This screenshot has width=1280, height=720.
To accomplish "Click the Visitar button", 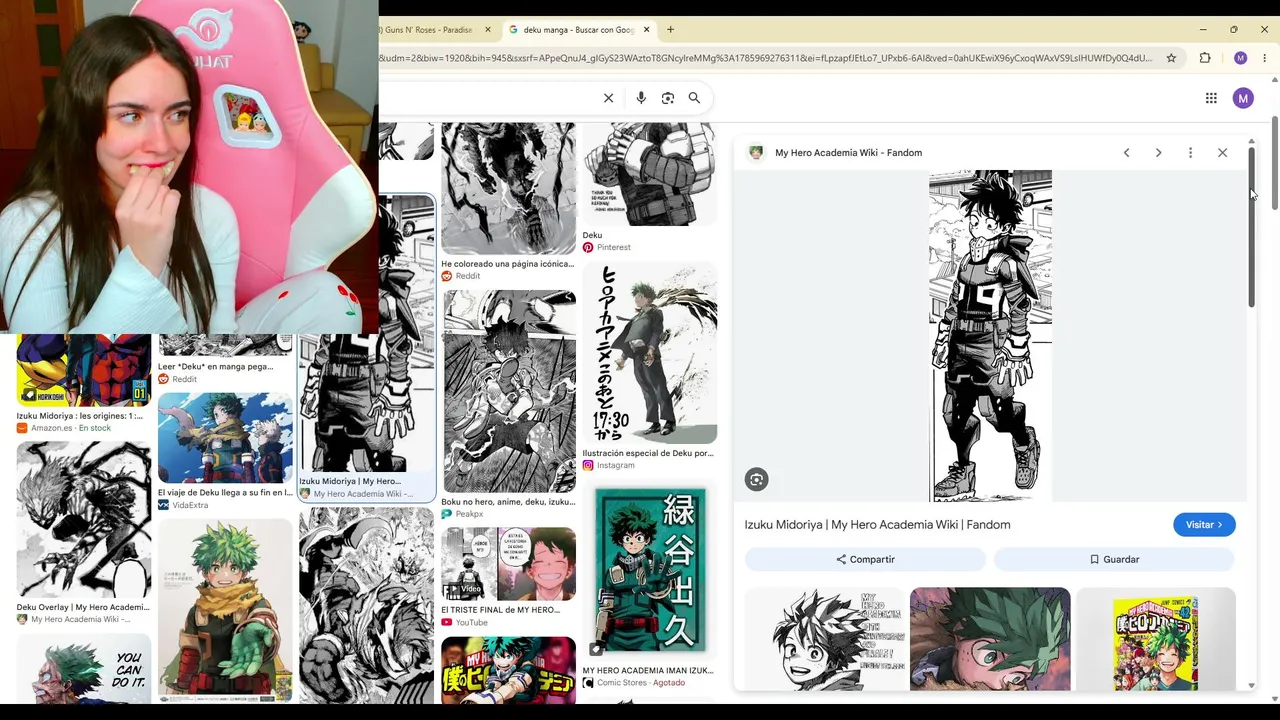I will [x=1204, y=525].
